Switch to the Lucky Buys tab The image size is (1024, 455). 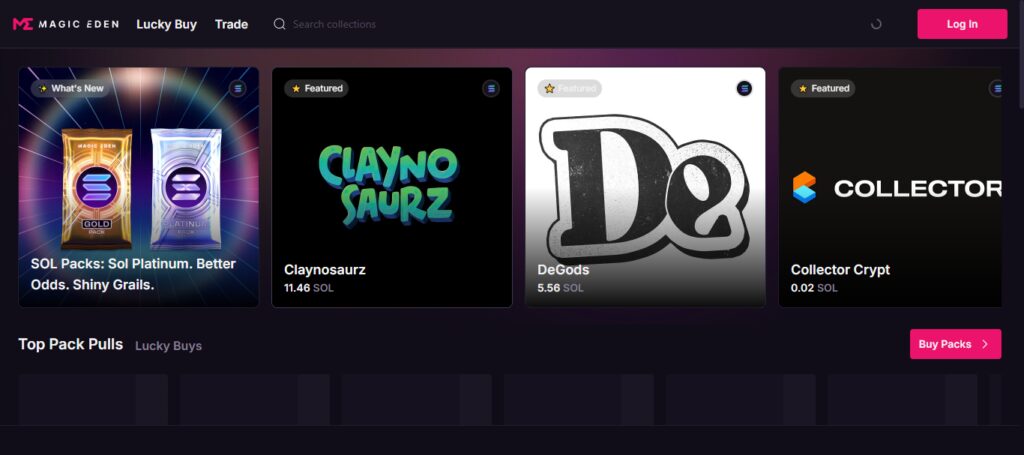pyautogui.click(x=168, y=345)
